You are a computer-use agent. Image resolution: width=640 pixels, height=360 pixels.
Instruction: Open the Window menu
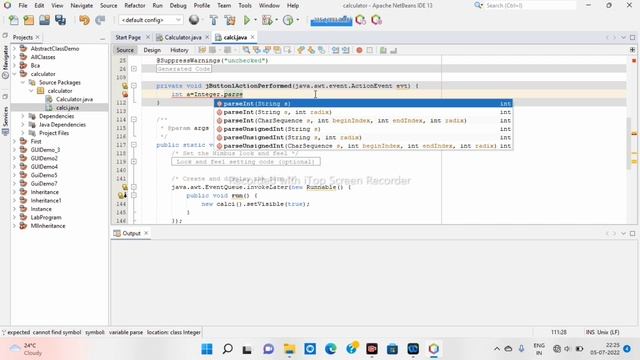269,6
